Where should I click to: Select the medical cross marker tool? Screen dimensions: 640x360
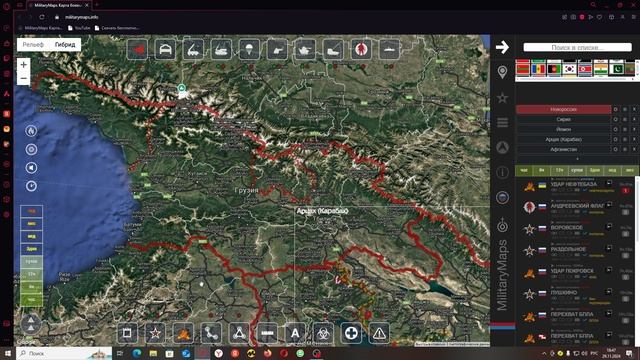(351, 333)
